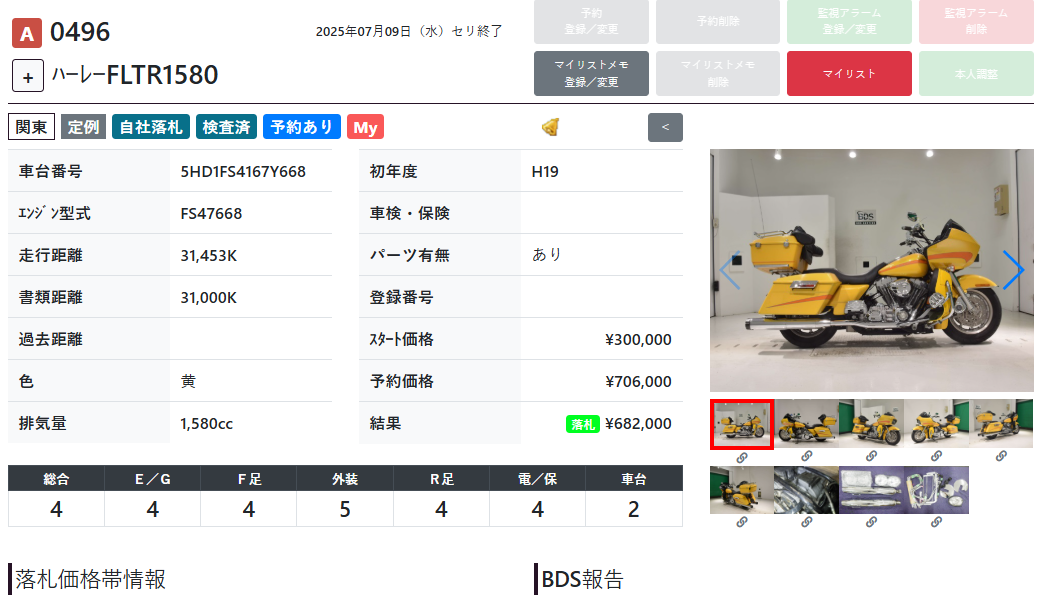
Task: Select result price ¥682,000
Action: 638,424
